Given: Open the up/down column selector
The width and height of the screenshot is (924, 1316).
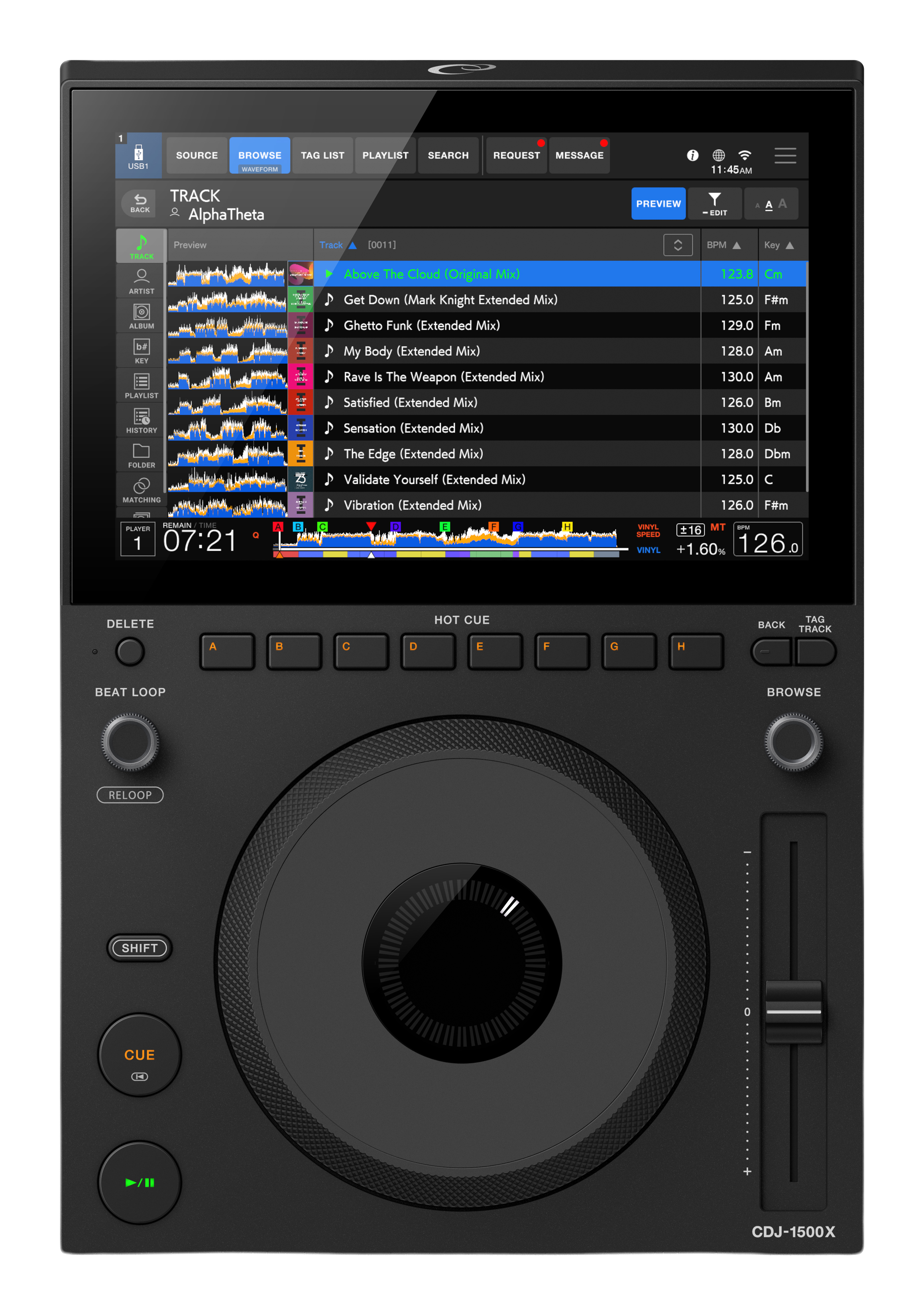Looking at the screenshot, I should point(678,245).
